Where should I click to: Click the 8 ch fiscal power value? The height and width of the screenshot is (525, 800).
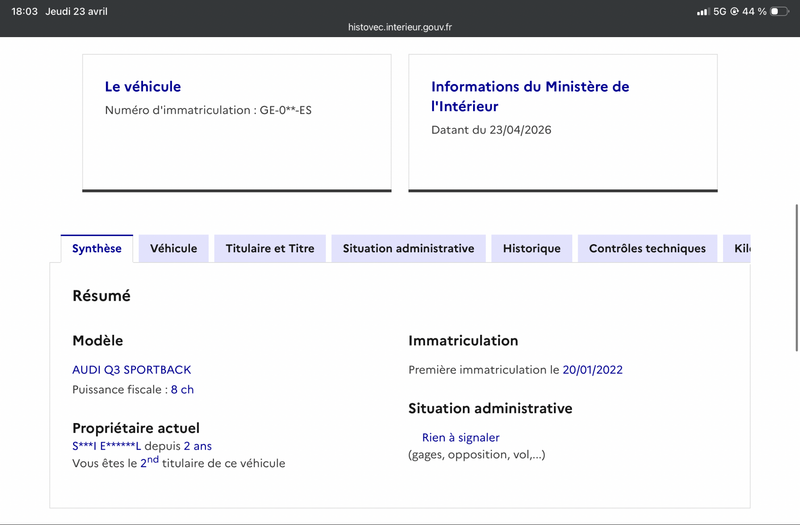[182, 390]
